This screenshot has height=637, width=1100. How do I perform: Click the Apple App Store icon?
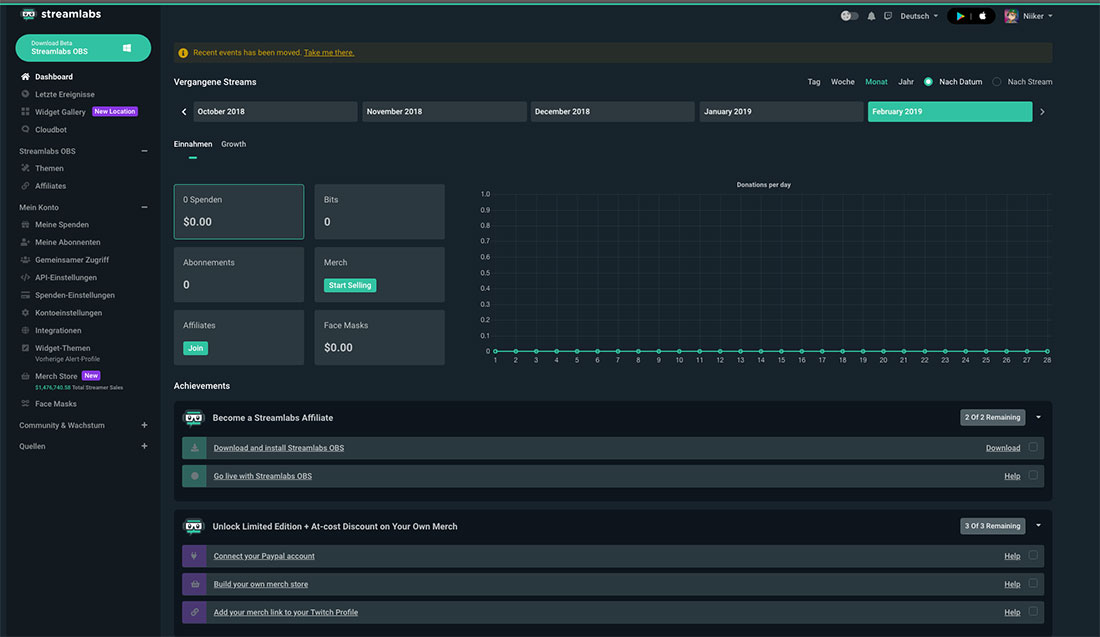[x=982, y=16]
